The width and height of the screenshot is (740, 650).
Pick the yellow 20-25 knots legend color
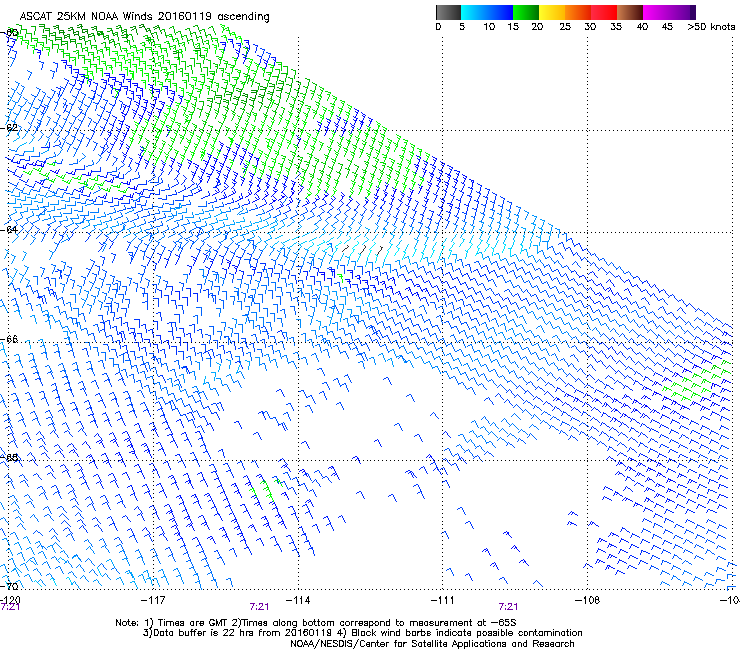point(552,12)
